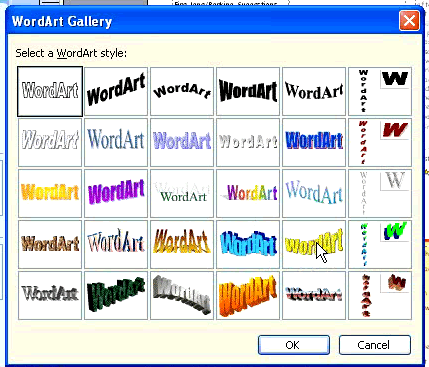The image size is (429, 367).
Task: Select the brown 3D vertical WordArt style
Action: click(x=380, y=295)
